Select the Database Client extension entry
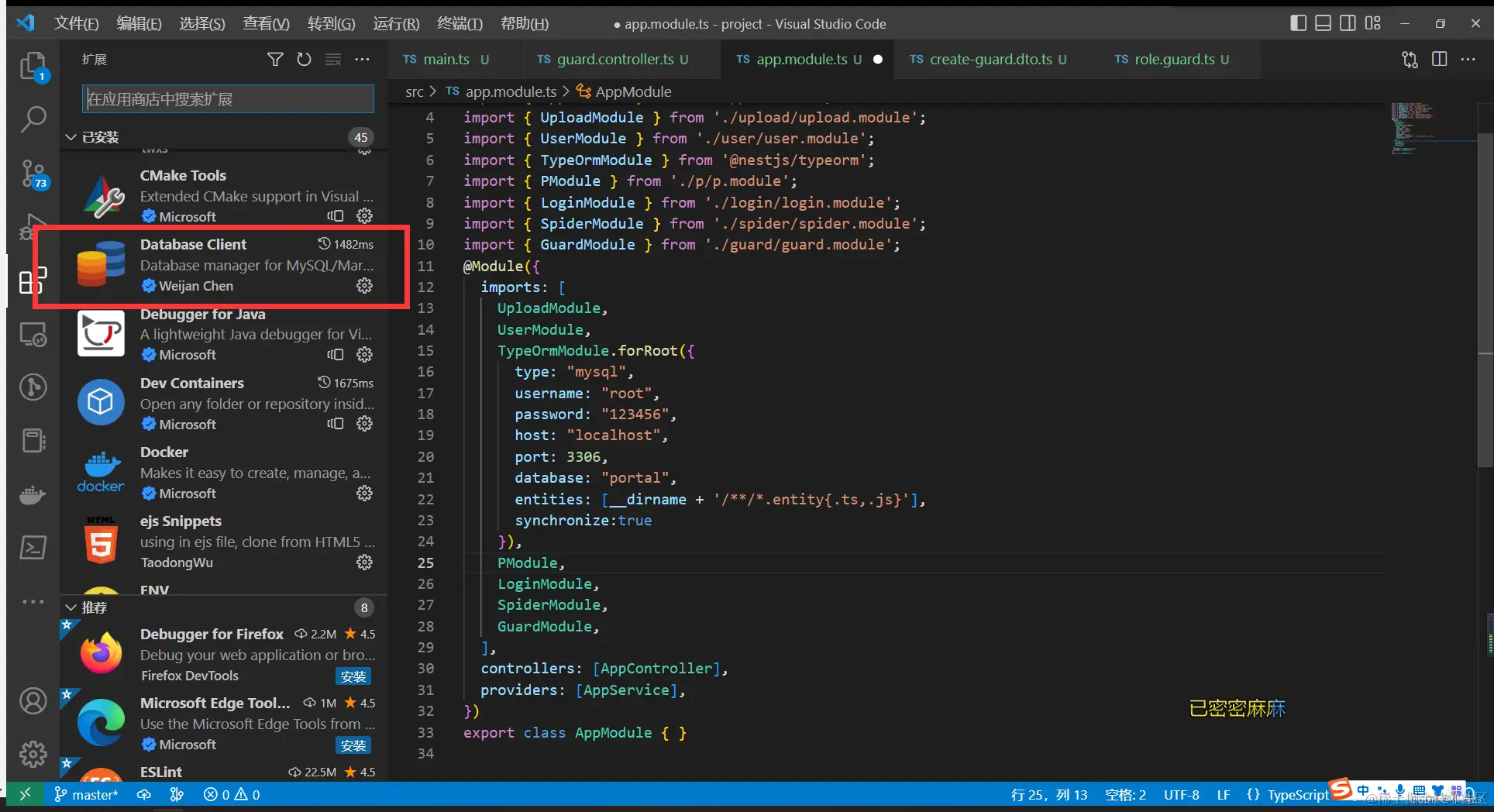The image size is (1494, 812). pos(224,265)
